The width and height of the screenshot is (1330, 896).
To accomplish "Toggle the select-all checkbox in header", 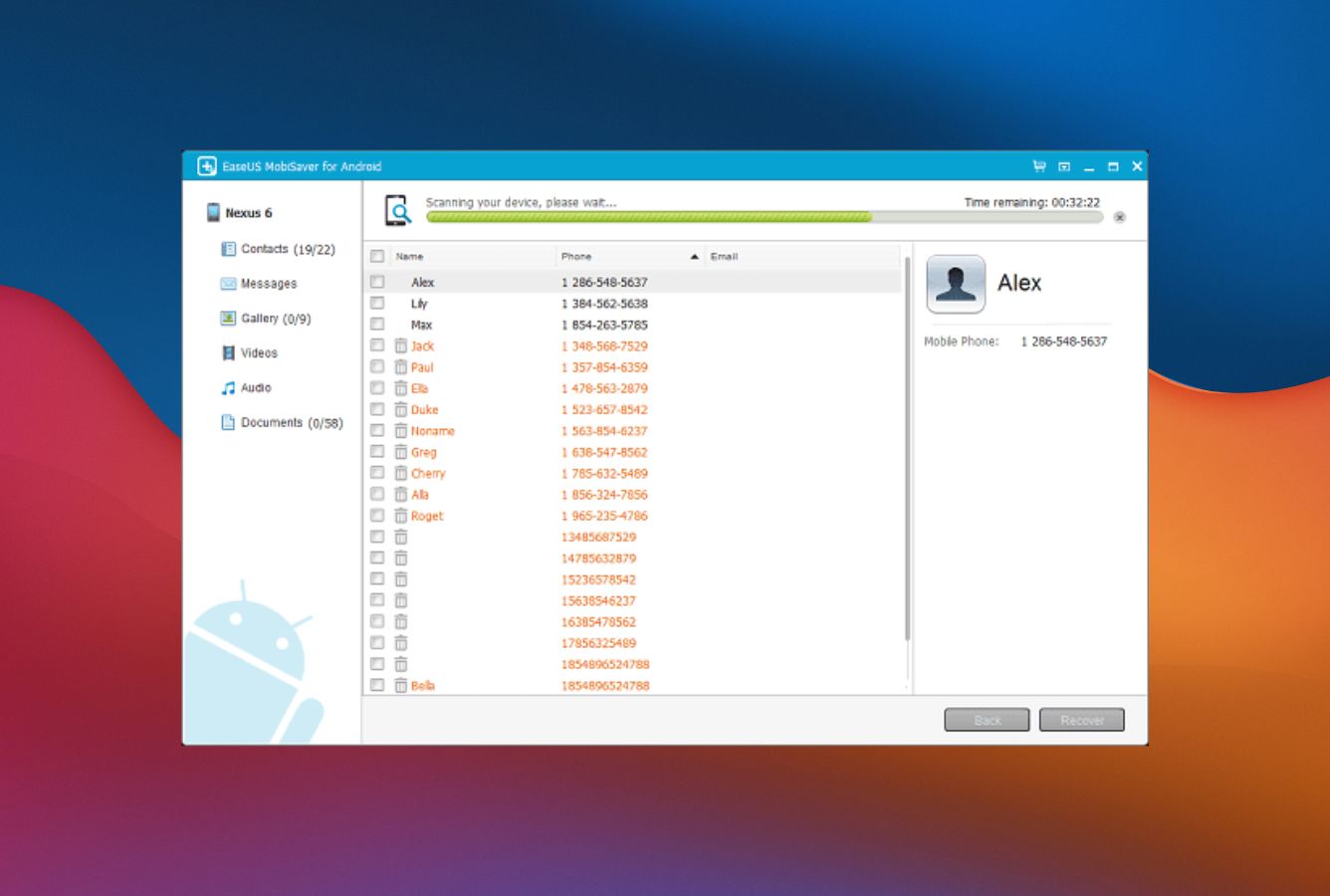I will pyautogui.click(x=377, y=257).
